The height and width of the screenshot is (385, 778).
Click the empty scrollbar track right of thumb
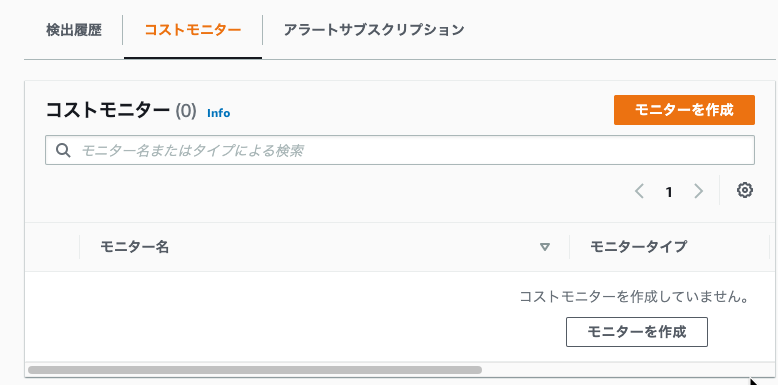615,370
